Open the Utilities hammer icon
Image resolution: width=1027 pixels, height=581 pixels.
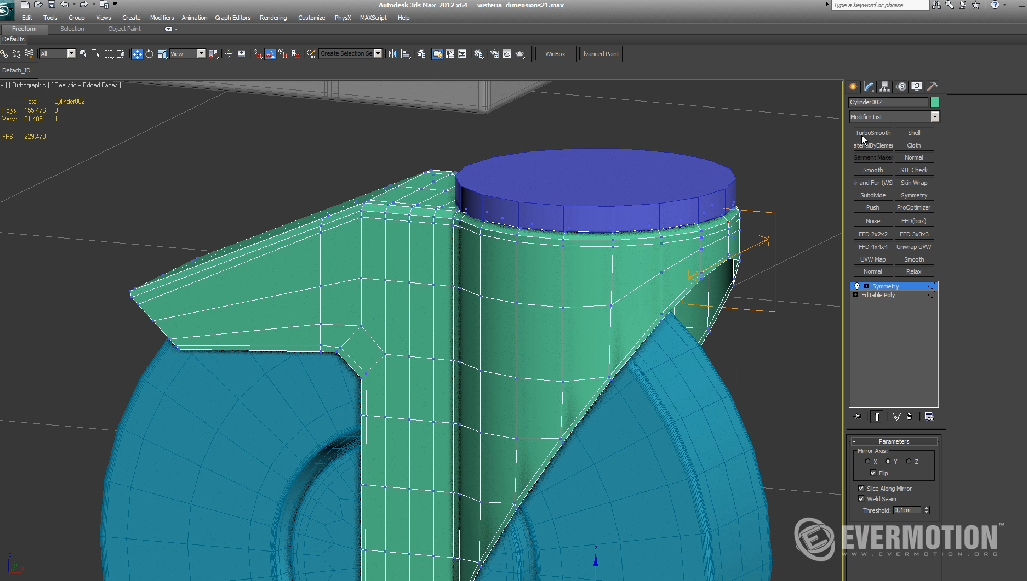point(932,86)
